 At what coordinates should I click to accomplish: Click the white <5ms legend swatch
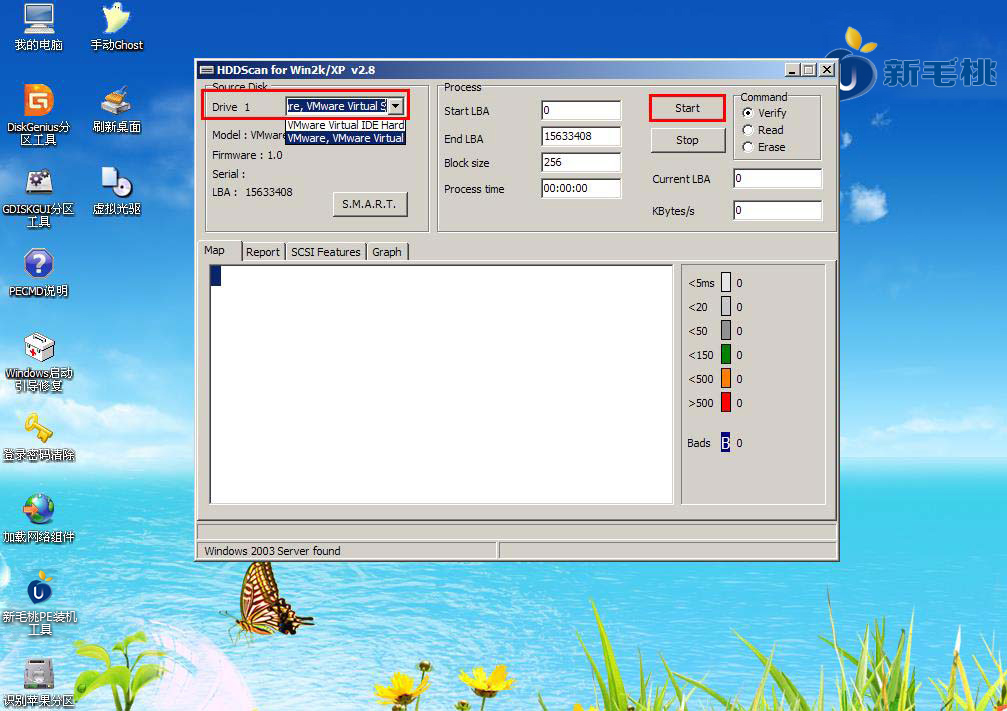[x=726, y=282]
